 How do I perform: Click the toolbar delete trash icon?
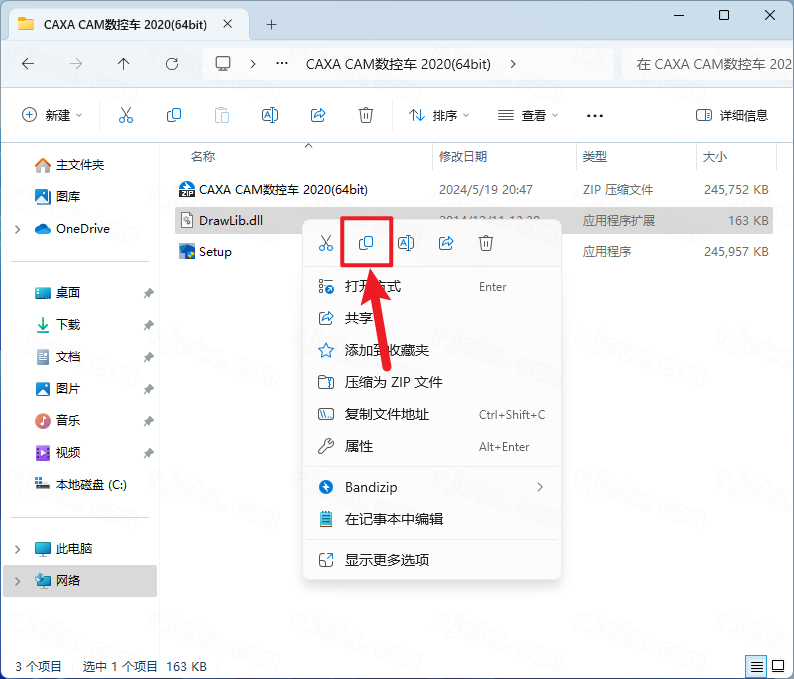point(366,115)
